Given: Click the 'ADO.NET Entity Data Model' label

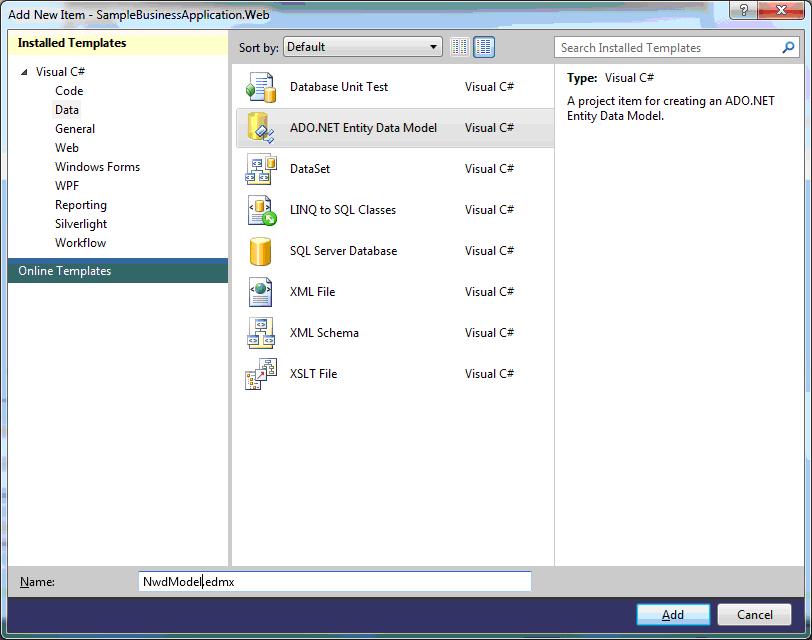Looking at the screenshot, I should (363, 128).
